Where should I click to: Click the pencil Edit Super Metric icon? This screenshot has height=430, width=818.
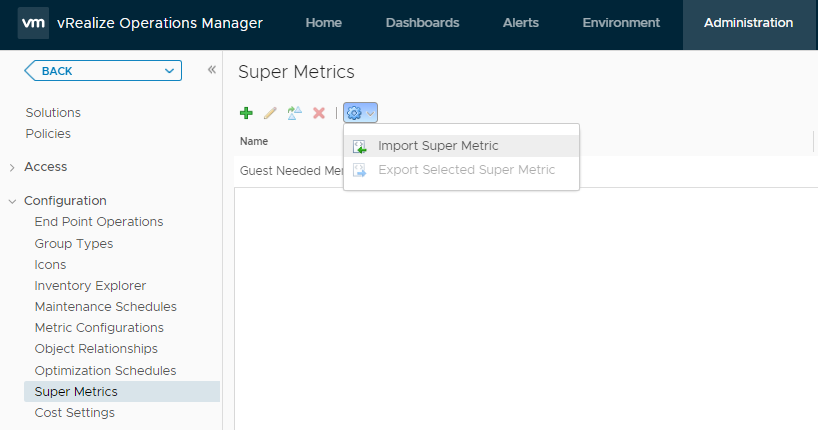pyautogui.click(x=270, y=113)
